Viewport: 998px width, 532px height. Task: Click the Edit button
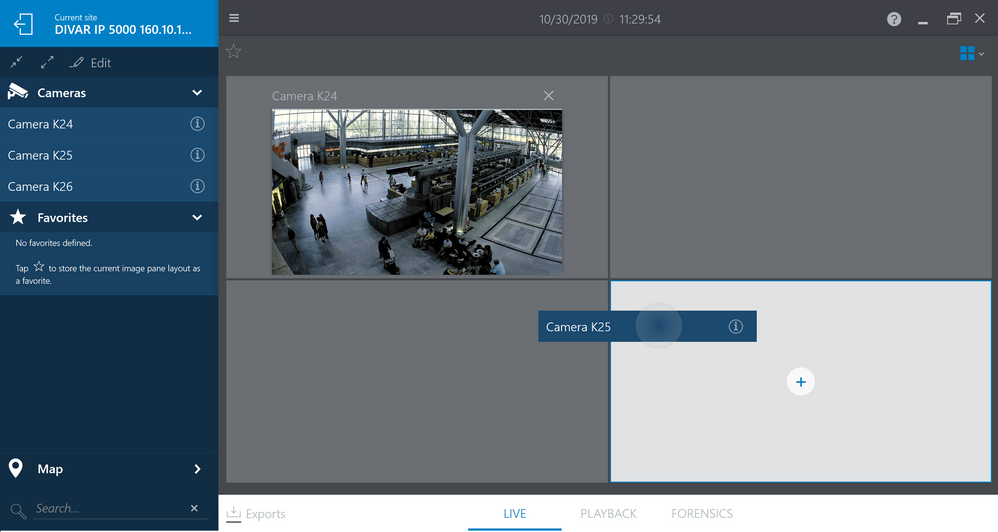pos(91,63)
